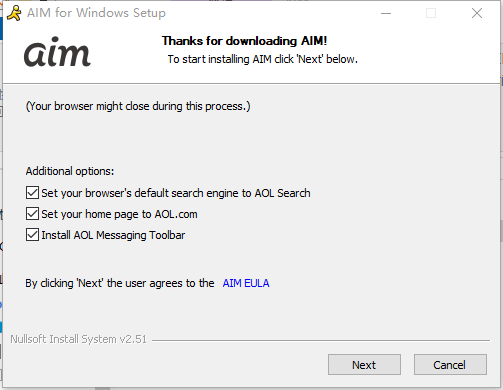503x390 pixels.
Task: Click the 'Install AOL Messaging Toolbar' label text
Action: coord(113,235)
